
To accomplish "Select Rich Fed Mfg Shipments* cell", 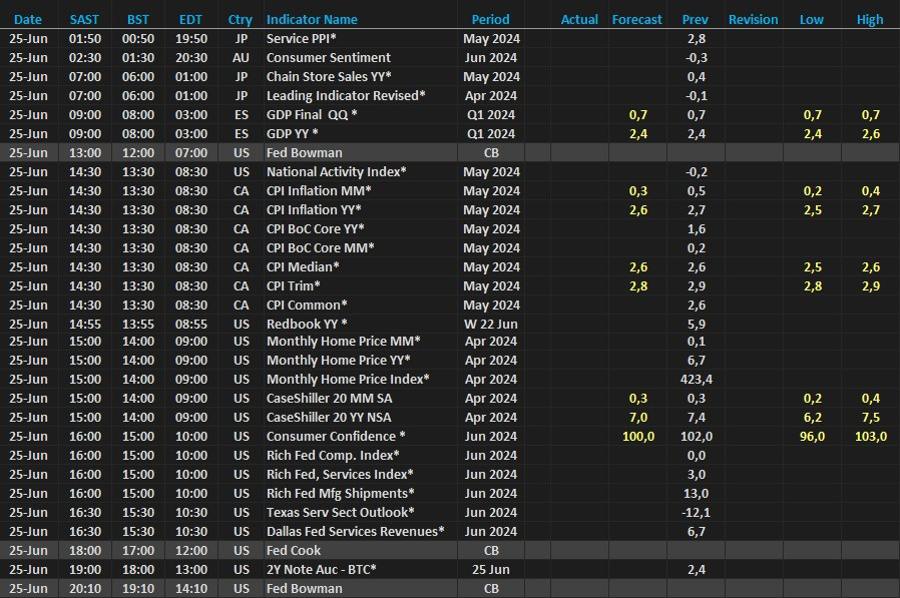I will point(340,493).
